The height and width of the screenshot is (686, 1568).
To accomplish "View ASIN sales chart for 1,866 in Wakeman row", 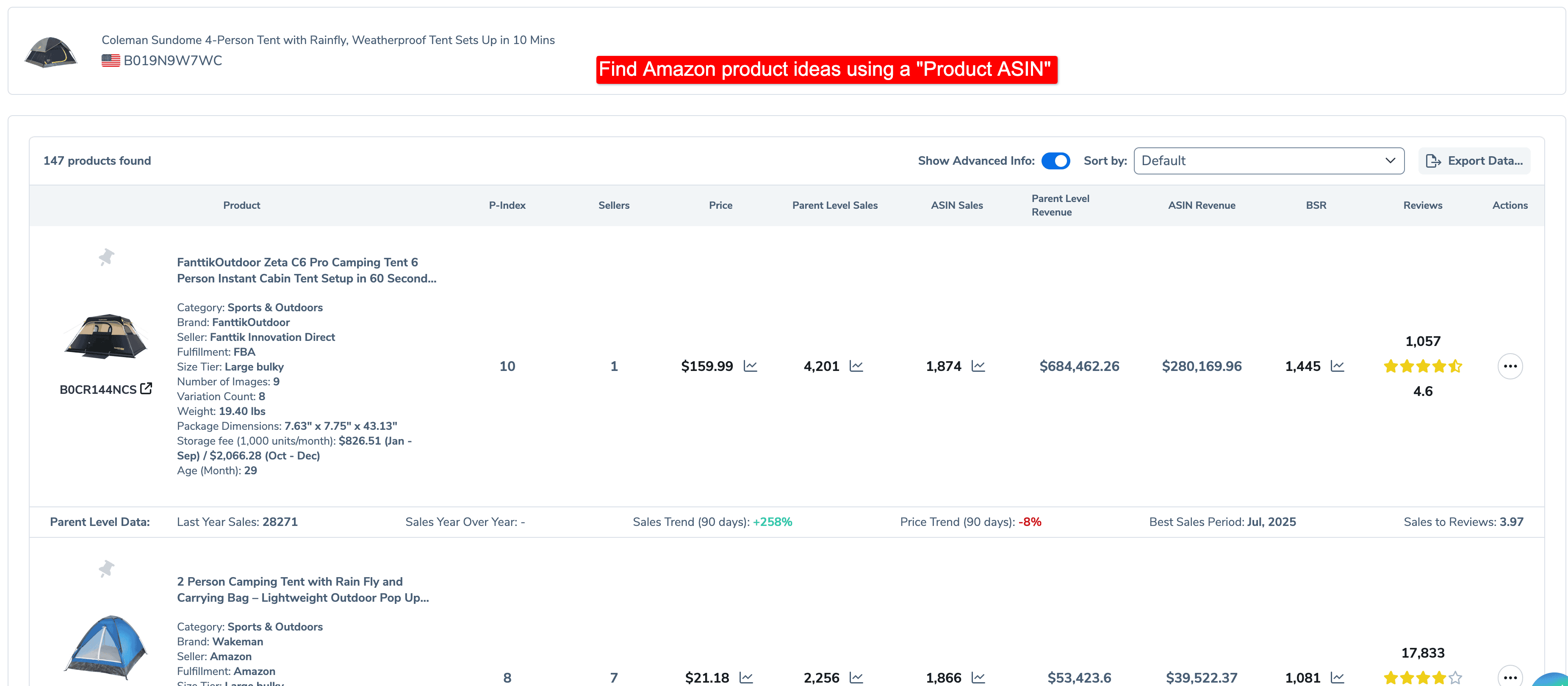I will coord(978,678).
